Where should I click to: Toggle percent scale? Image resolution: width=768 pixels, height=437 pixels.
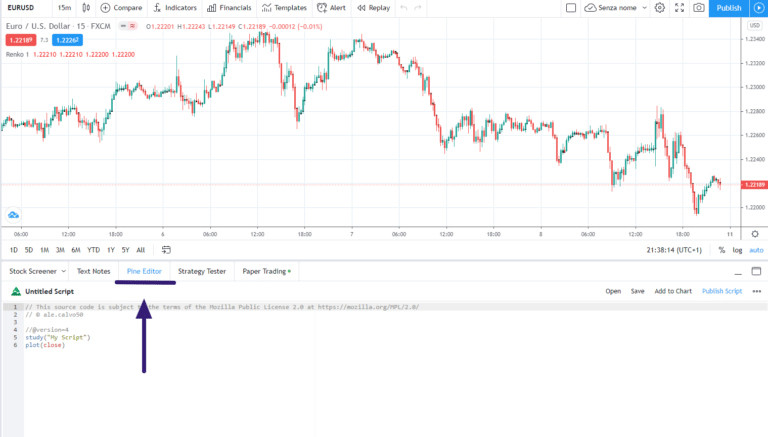pos(722,250)
